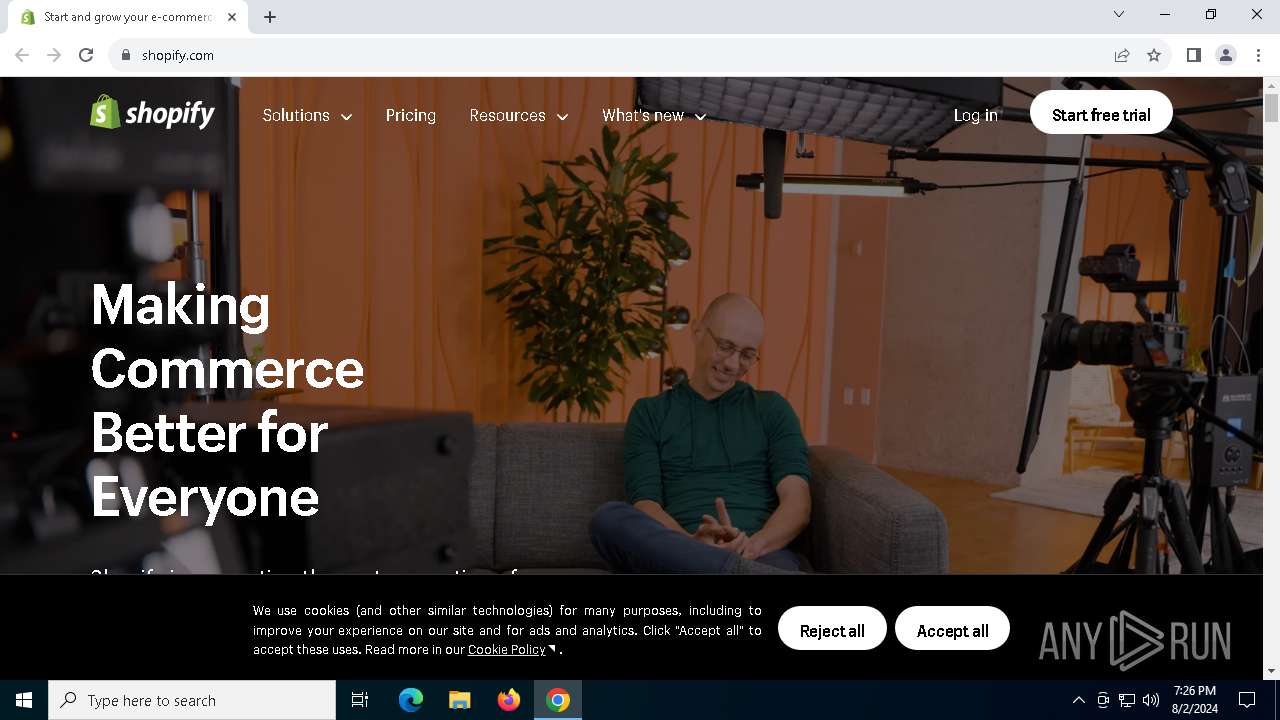This screenshot has width=1280, height=720.
Task: Click the taskbar search box
Action: point(192,700)
